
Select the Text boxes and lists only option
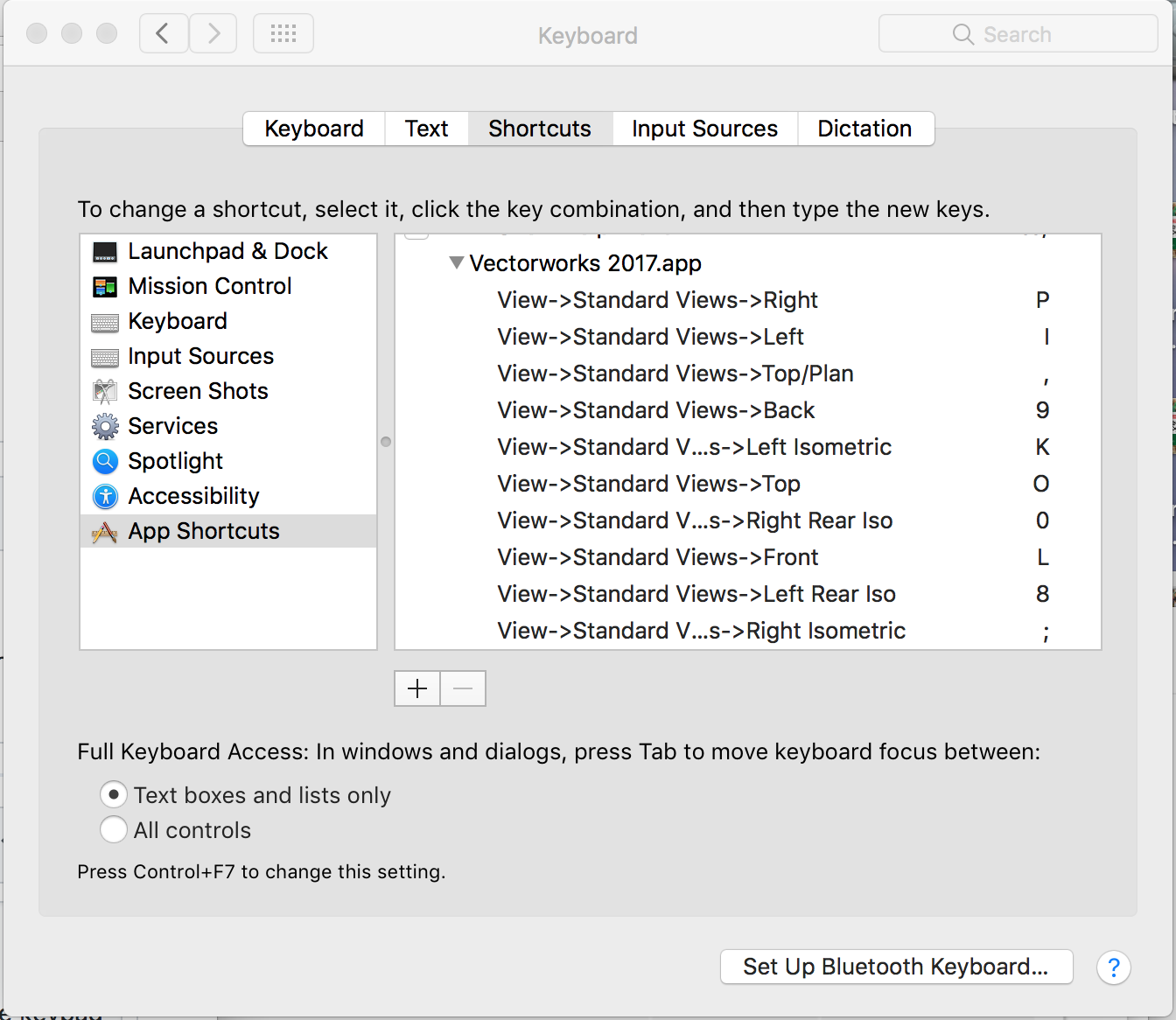tap(114, 794)
